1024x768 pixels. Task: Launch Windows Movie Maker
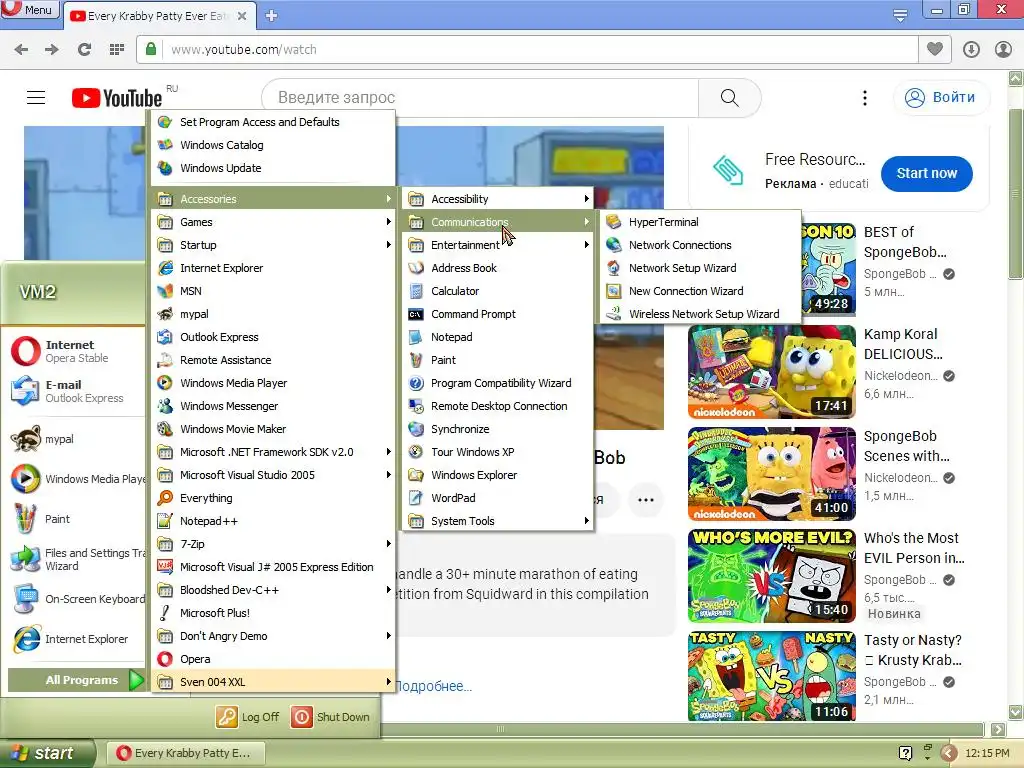coord(274,428)
